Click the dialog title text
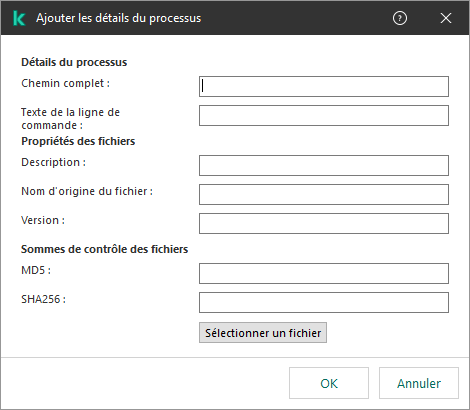 [x=119, y=18]
